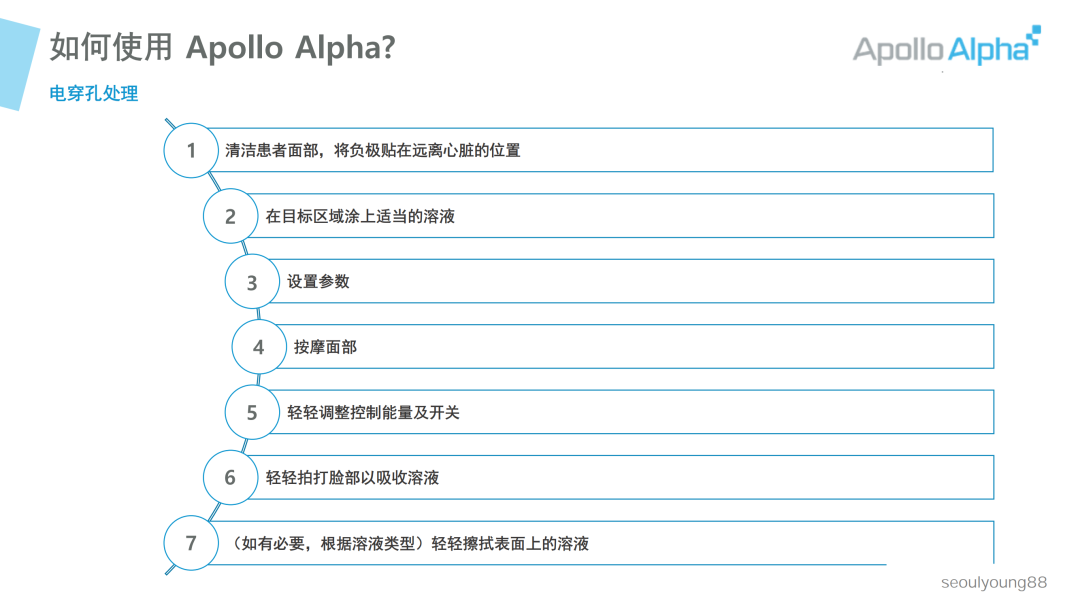Viewport: 1080px width, 607px height.
Task: Click the 电穿孔处理 subtitle
Action: pos(94,93)
